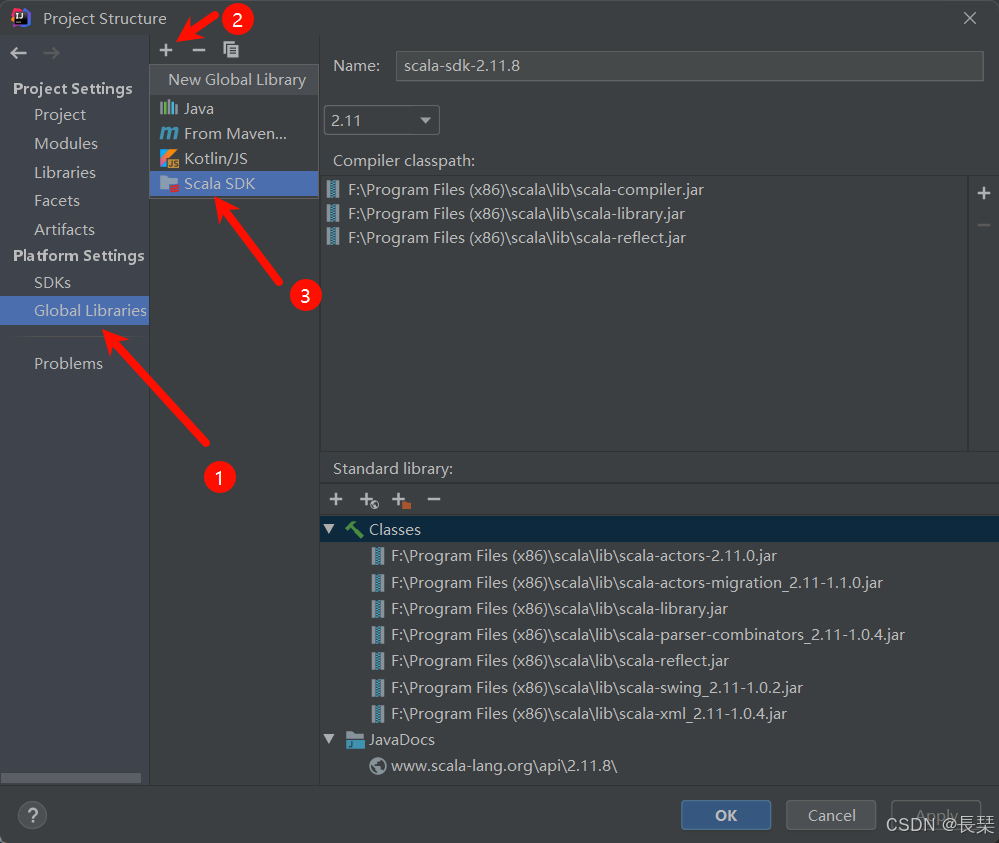This screenshot has height=843, width=999.
Task: Add a standard library root with plus
Action: point(336,500)
